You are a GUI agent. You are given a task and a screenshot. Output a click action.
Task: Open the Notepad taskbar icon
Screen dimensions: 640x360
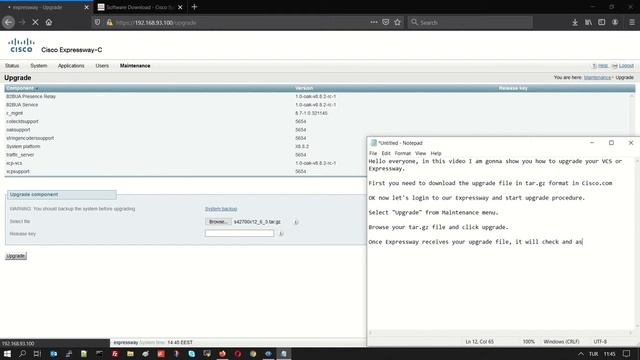point(284,354)
